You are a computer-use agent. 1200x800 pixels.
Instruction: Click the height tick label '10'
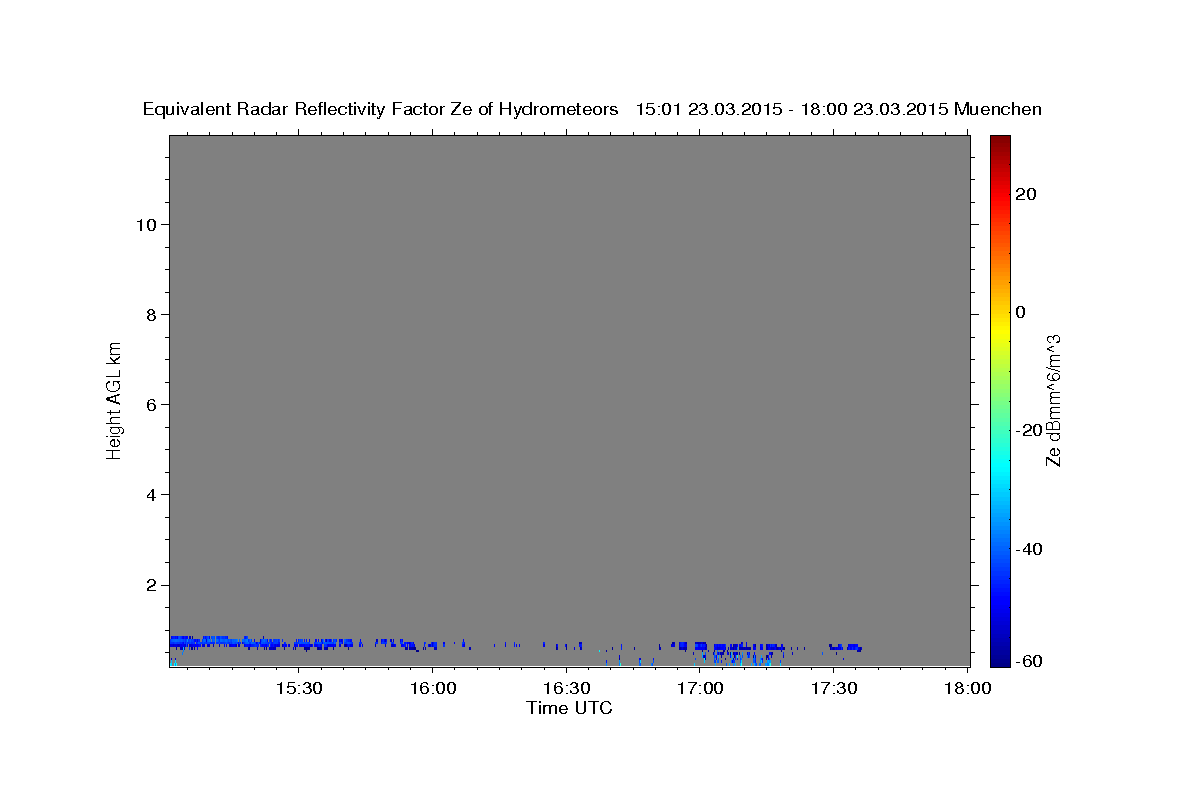pyautogui.click(x=146, y=224)
